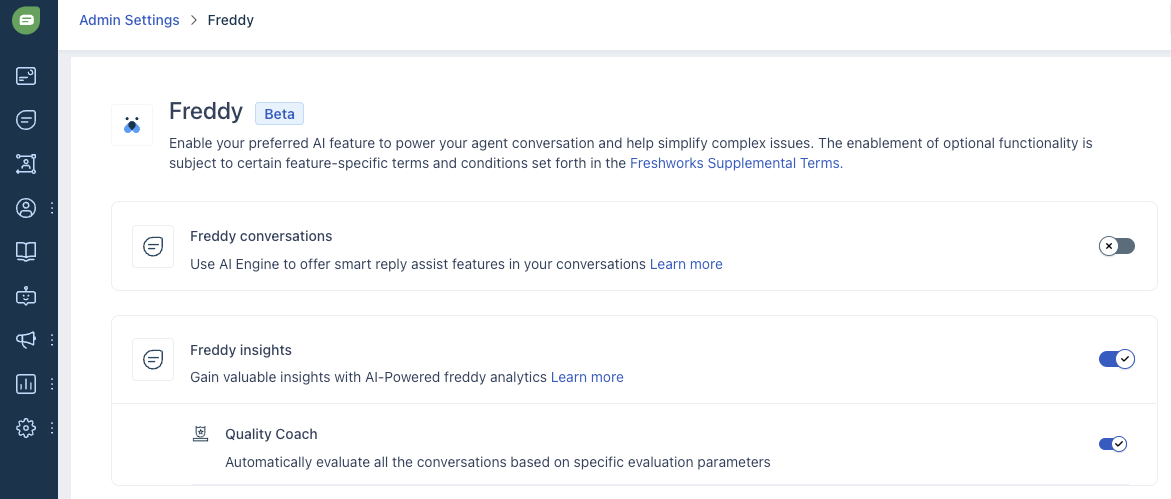This screenshot has height=499, width=1171.
Task: Disable the Freddy insights toggle
Action: pyautogui.click(x=1116, y=359)
